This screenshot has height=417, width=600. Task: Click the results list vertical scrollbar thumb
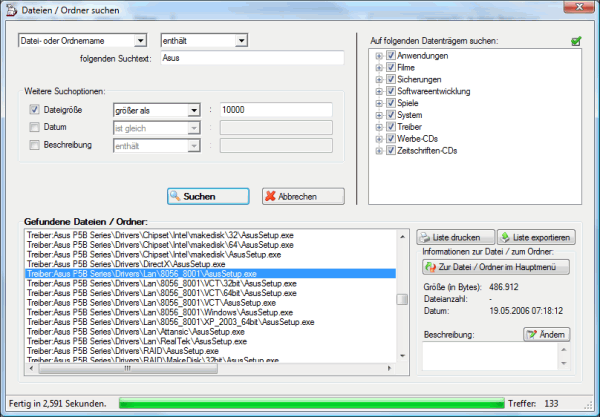coord(402,299)
